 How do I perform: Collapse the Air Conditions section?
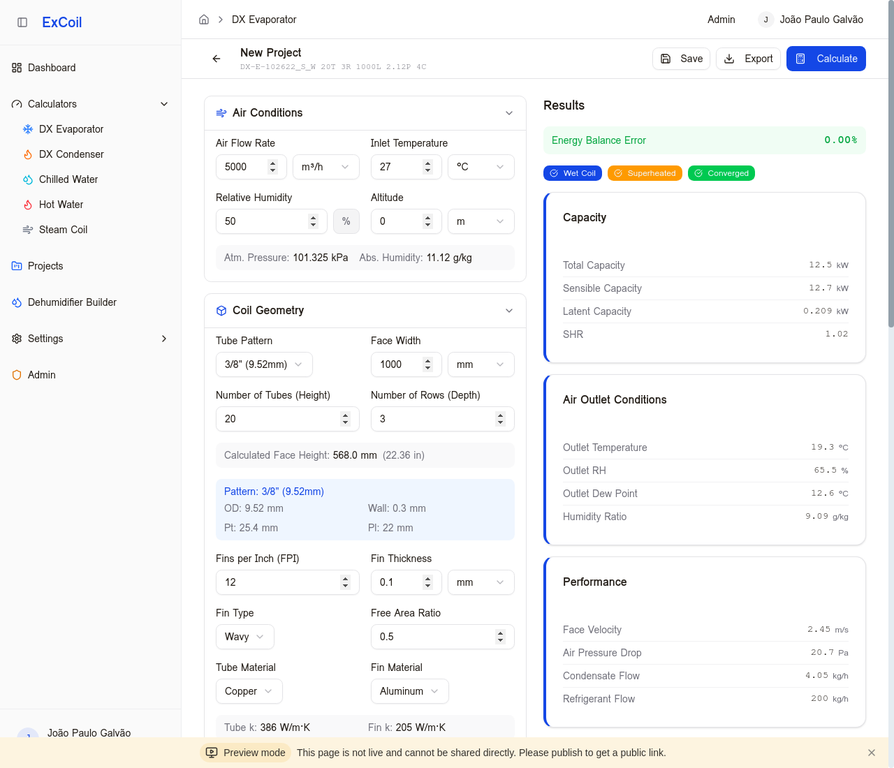coord(509,113)
